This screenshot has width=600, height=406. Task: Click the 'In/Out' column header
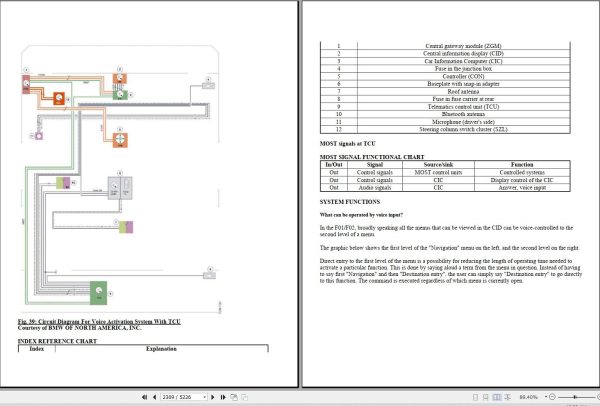(334, 165)
